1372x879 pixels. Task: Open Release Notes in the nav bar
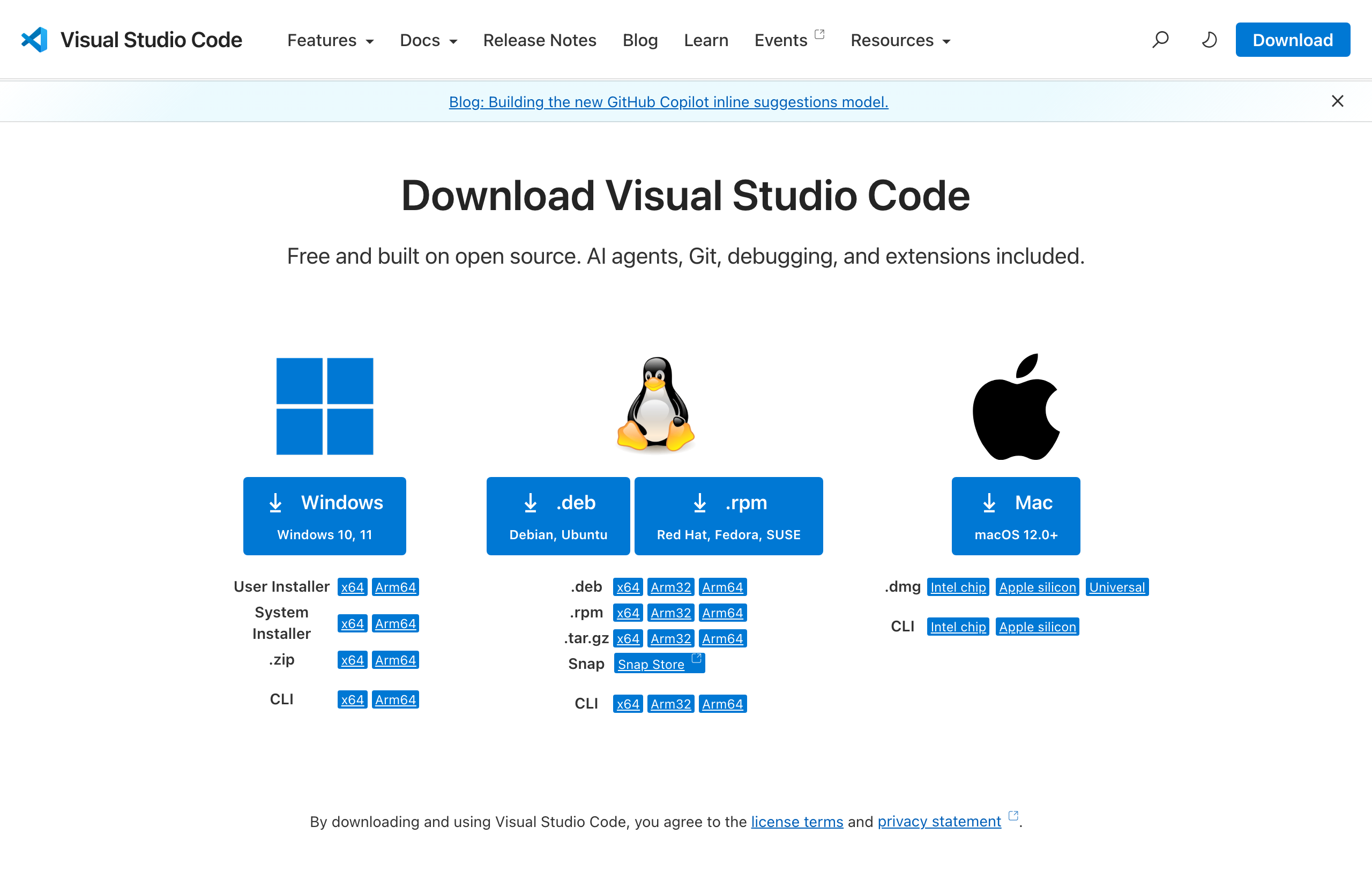coord(540,41)
